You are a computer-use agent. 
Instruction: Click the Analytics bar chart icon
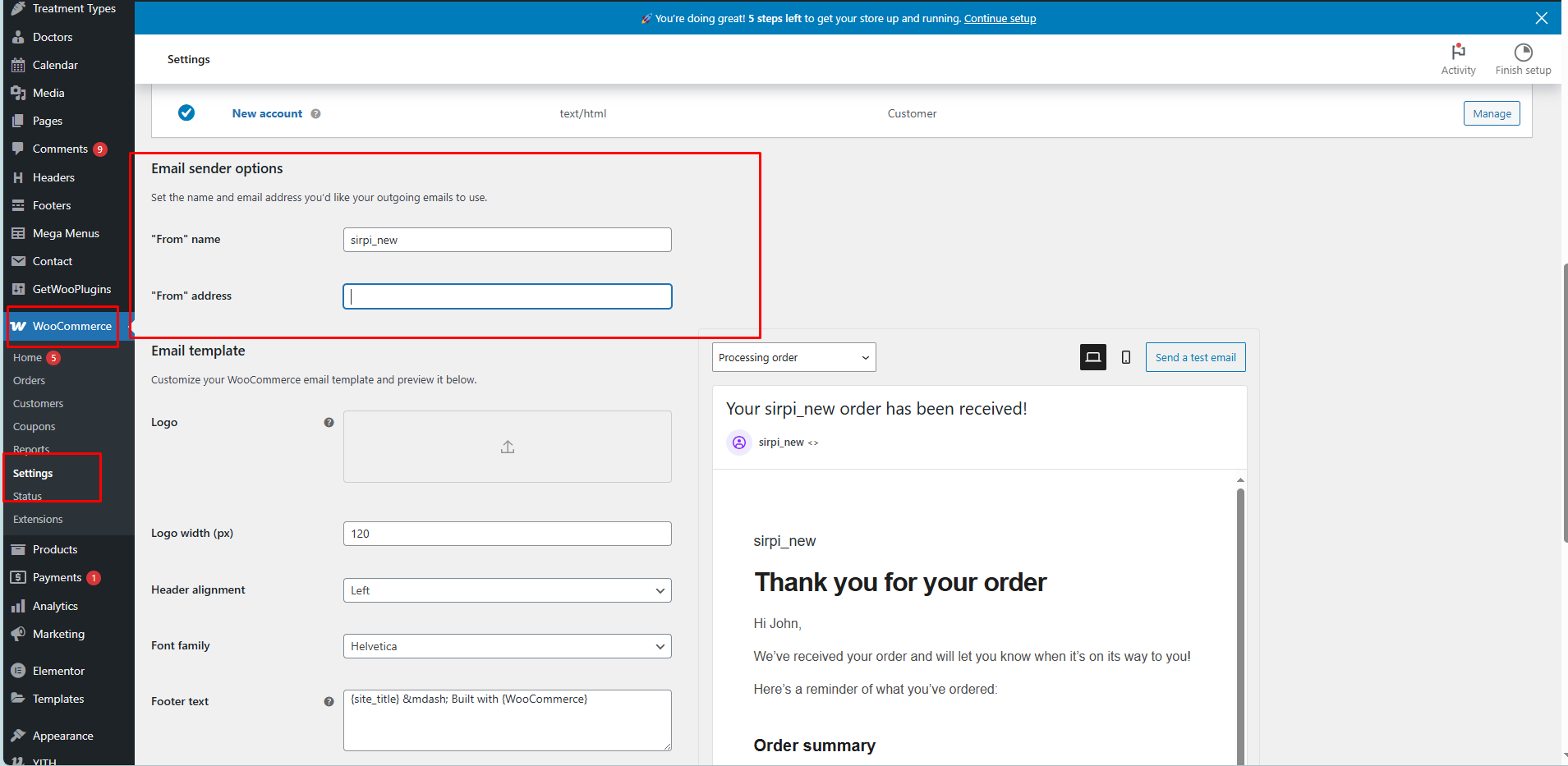click(x=18, y=606)
